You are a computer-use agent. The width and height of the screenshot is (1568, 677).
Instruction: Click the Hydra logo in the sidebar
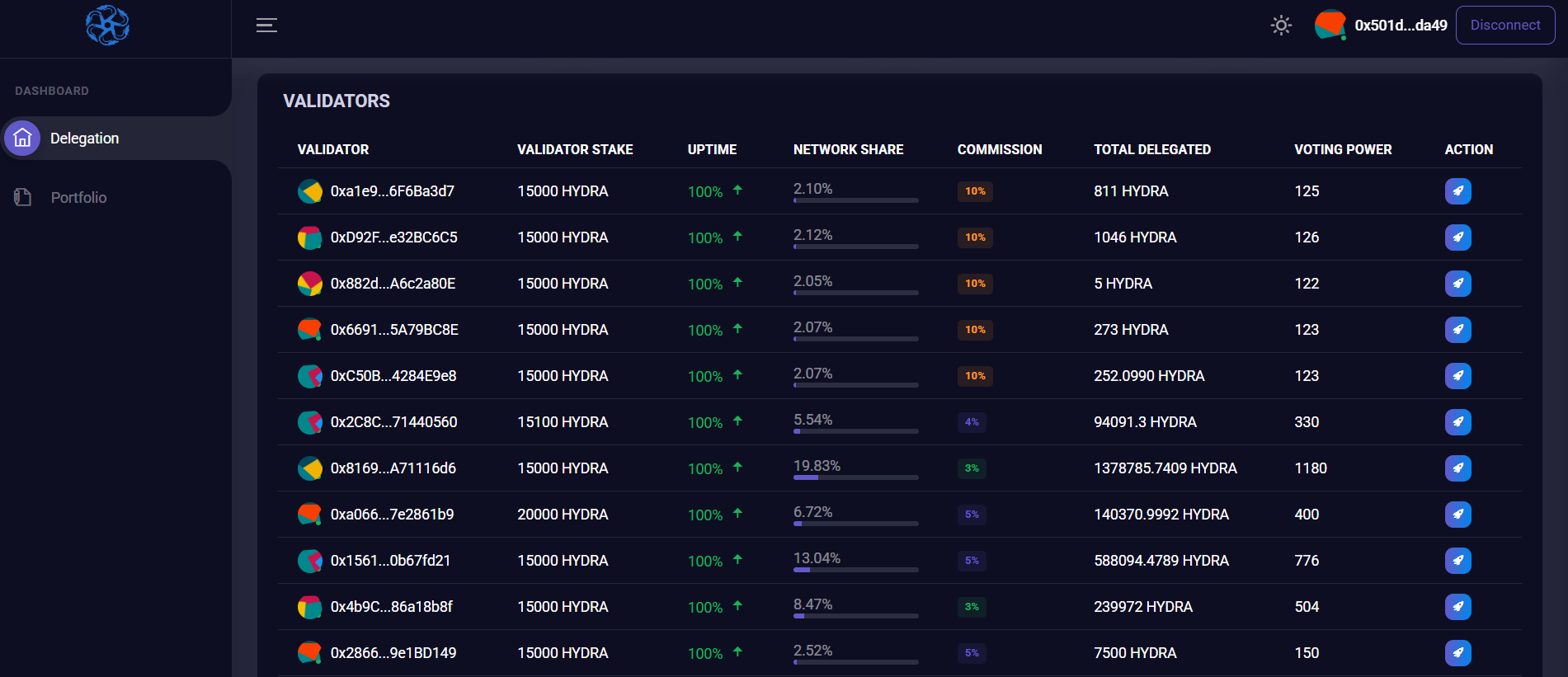pos(107,26)
